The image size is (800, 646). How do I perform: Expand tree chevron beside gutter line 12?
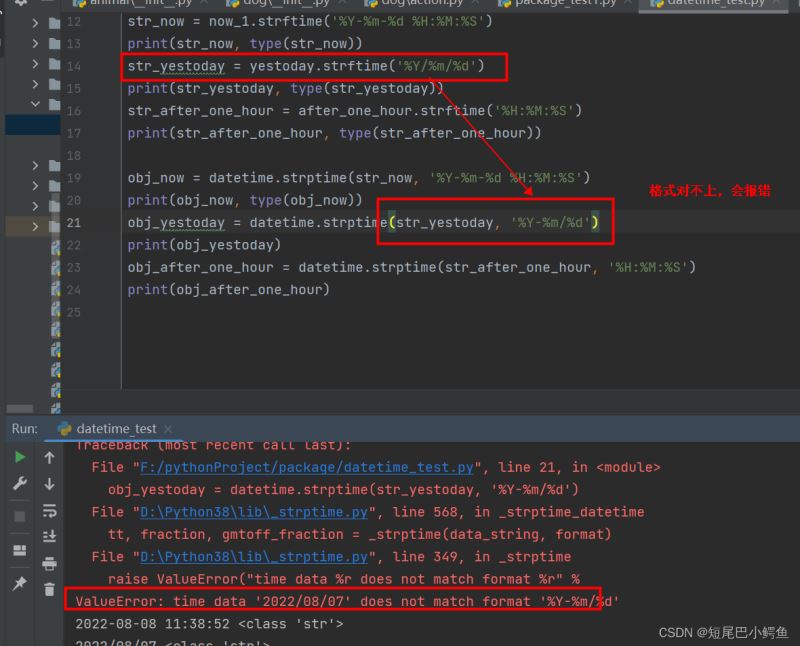[x=35, y=23]
